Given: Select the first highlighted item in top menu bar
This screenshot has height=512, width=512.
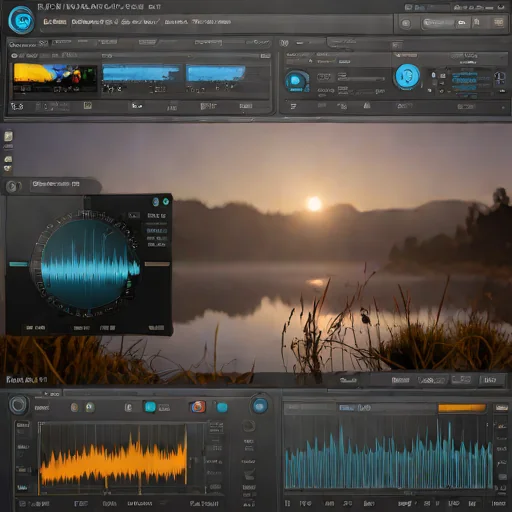Looking at the screenshot, I should click(x=55, y=22).
